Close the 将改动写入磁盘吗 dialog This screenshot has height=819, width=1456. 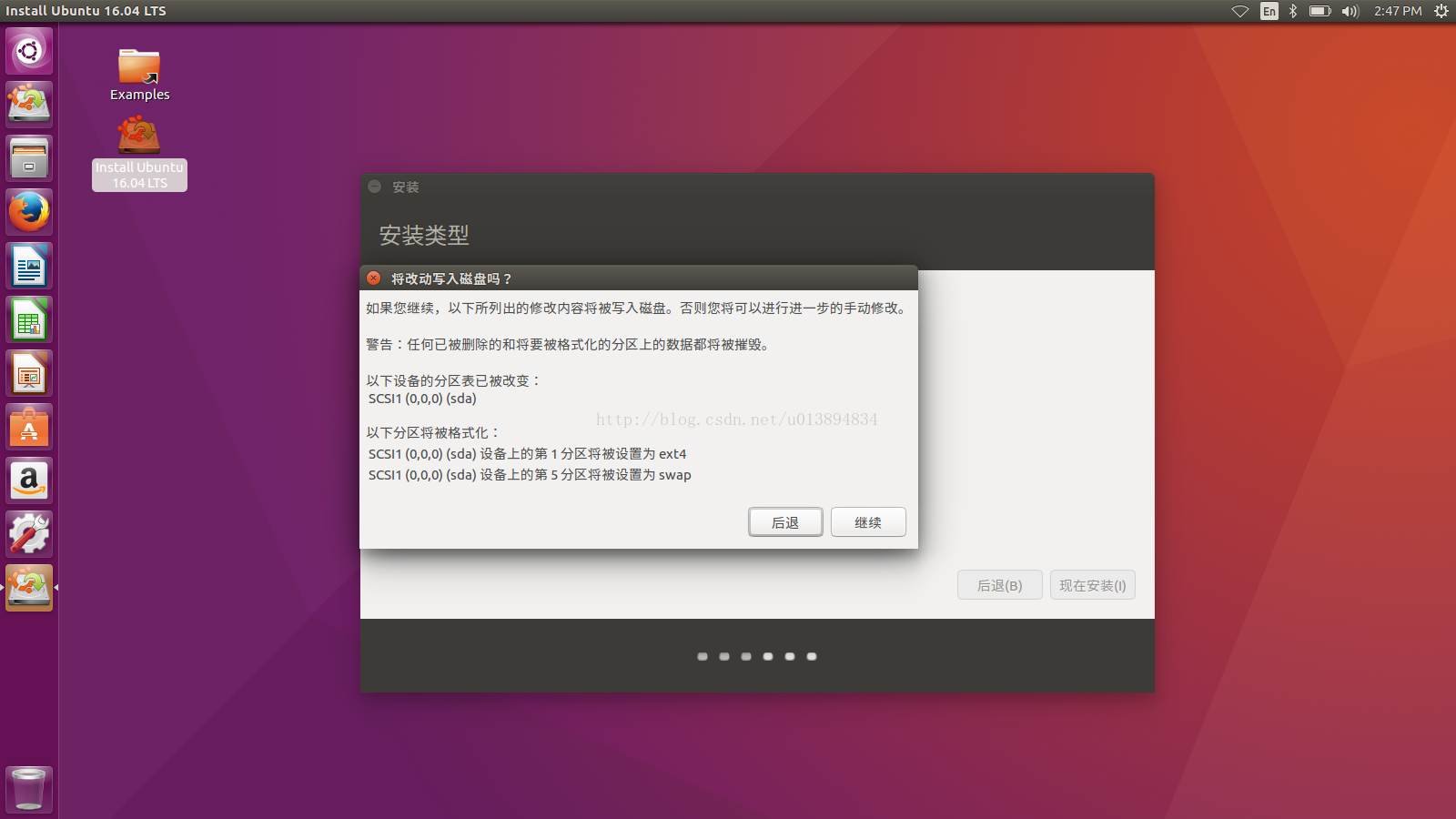(374, 278)
